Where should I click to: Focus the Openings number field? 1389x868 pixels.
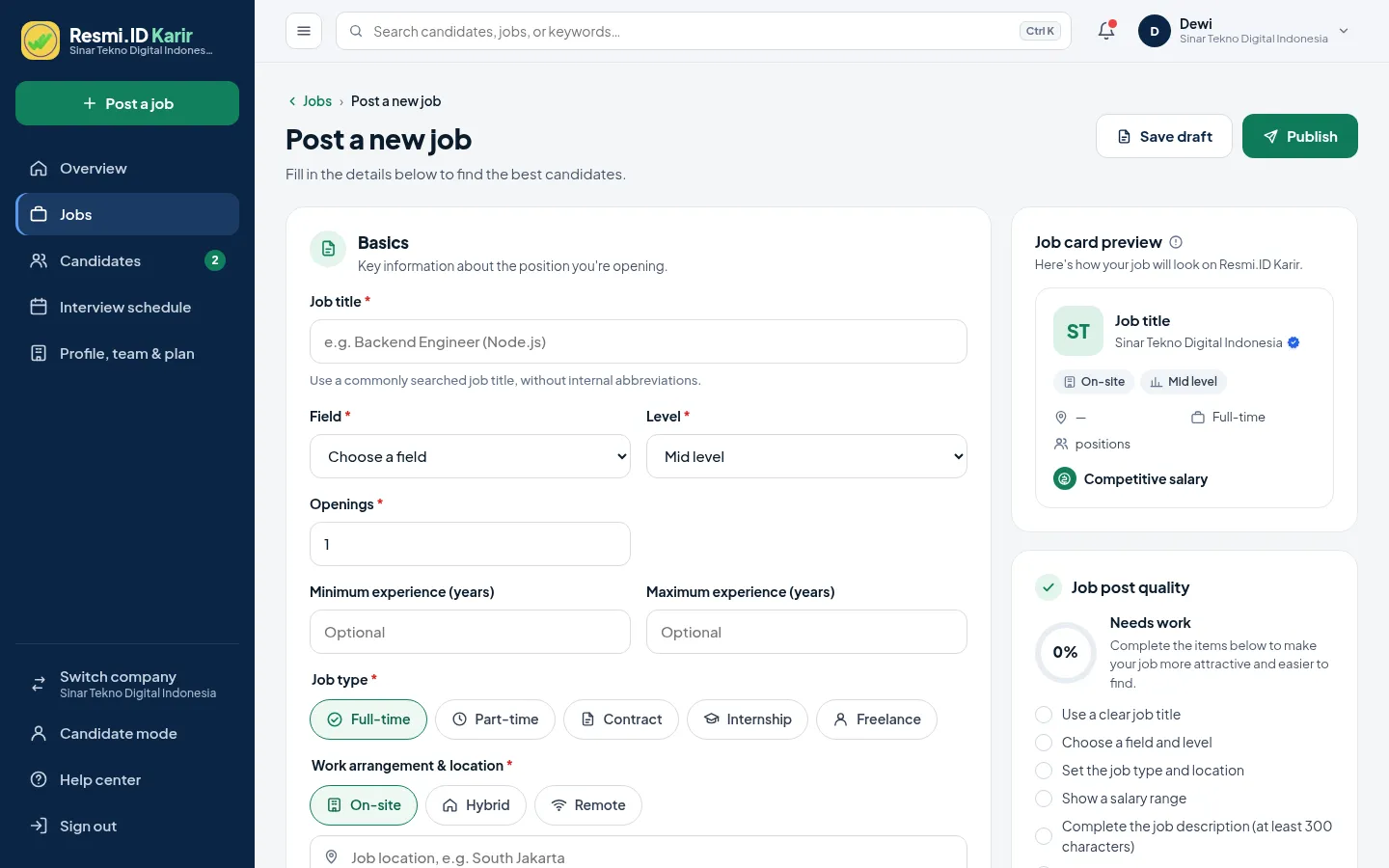point(470,544)
